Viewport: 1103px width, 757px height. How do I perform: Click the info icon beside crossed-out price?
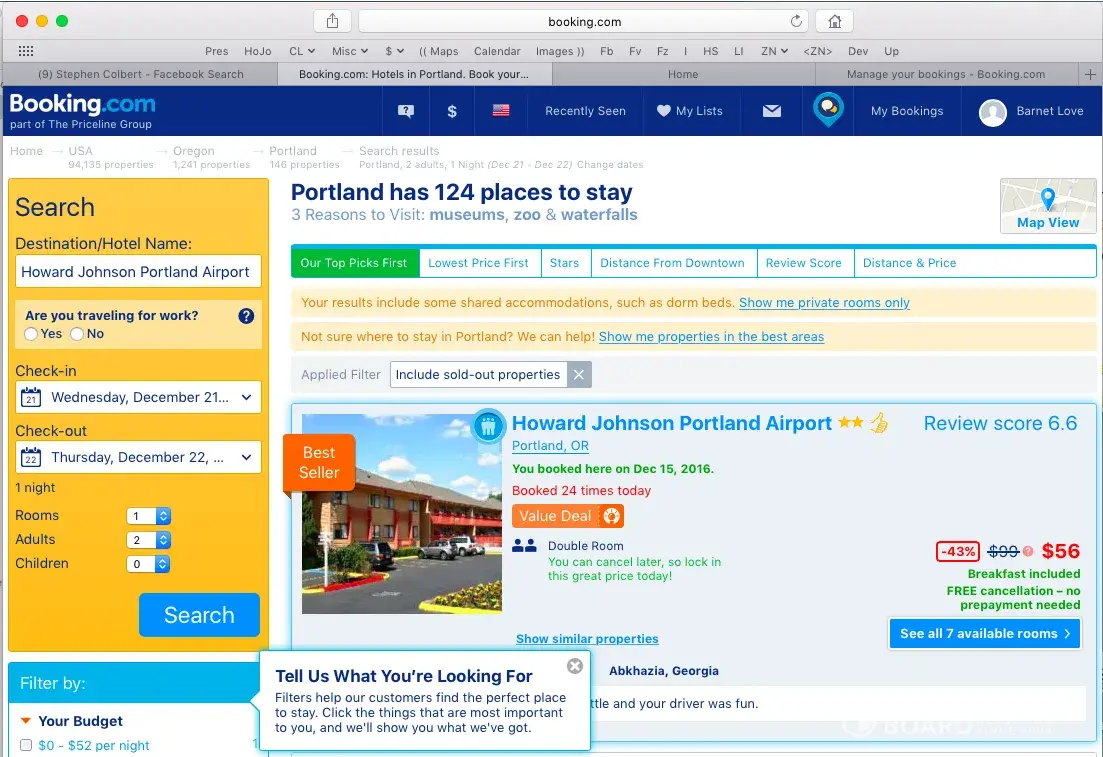(1028, 551)
